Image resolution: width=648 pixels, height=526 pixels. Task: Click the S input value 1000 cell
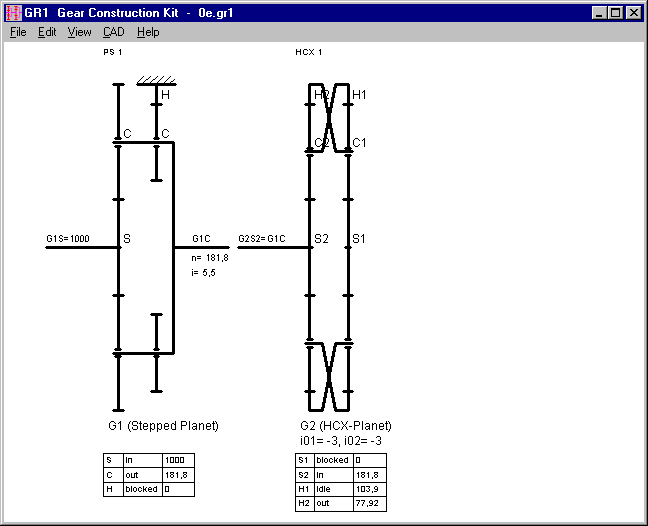click(177, 460)
